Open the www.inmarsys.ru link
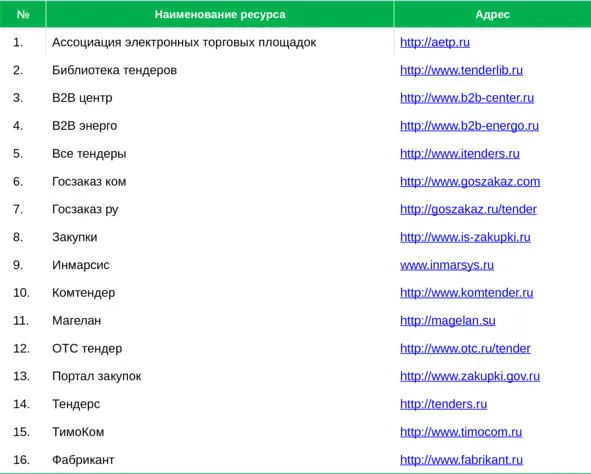Viewport: 591px width, 474px height. click(447, 265)
